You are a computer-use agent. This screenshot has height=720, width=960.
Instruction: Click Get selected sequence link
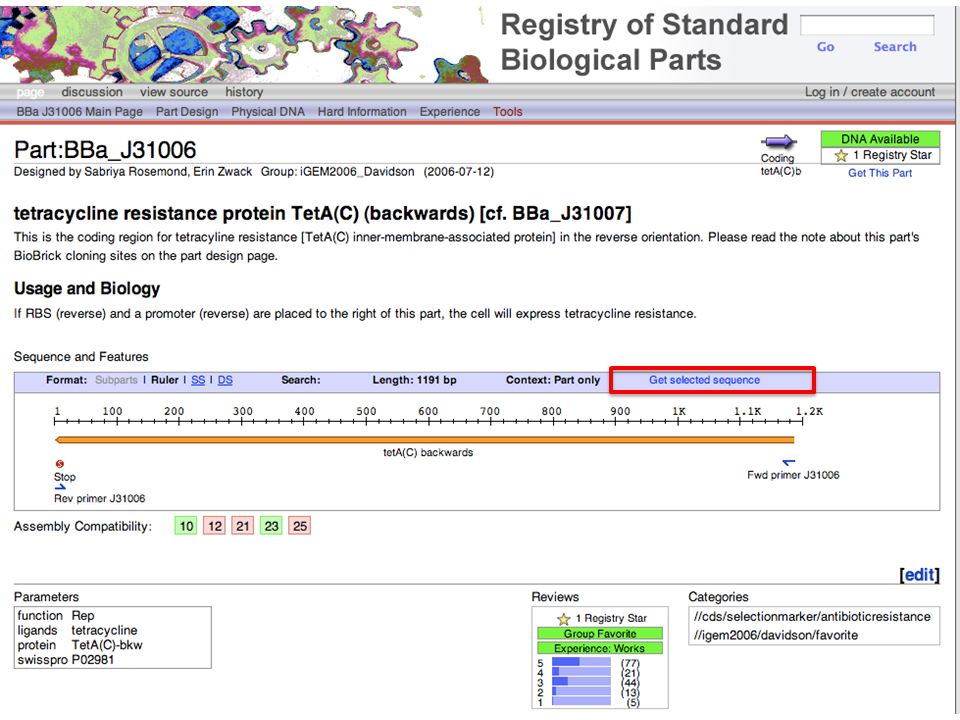pos(704,380)
